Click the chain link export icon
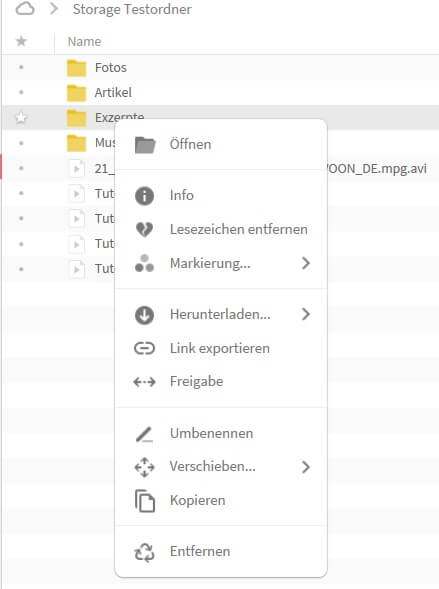Screen dimensions: 439x589 point(145,348)
